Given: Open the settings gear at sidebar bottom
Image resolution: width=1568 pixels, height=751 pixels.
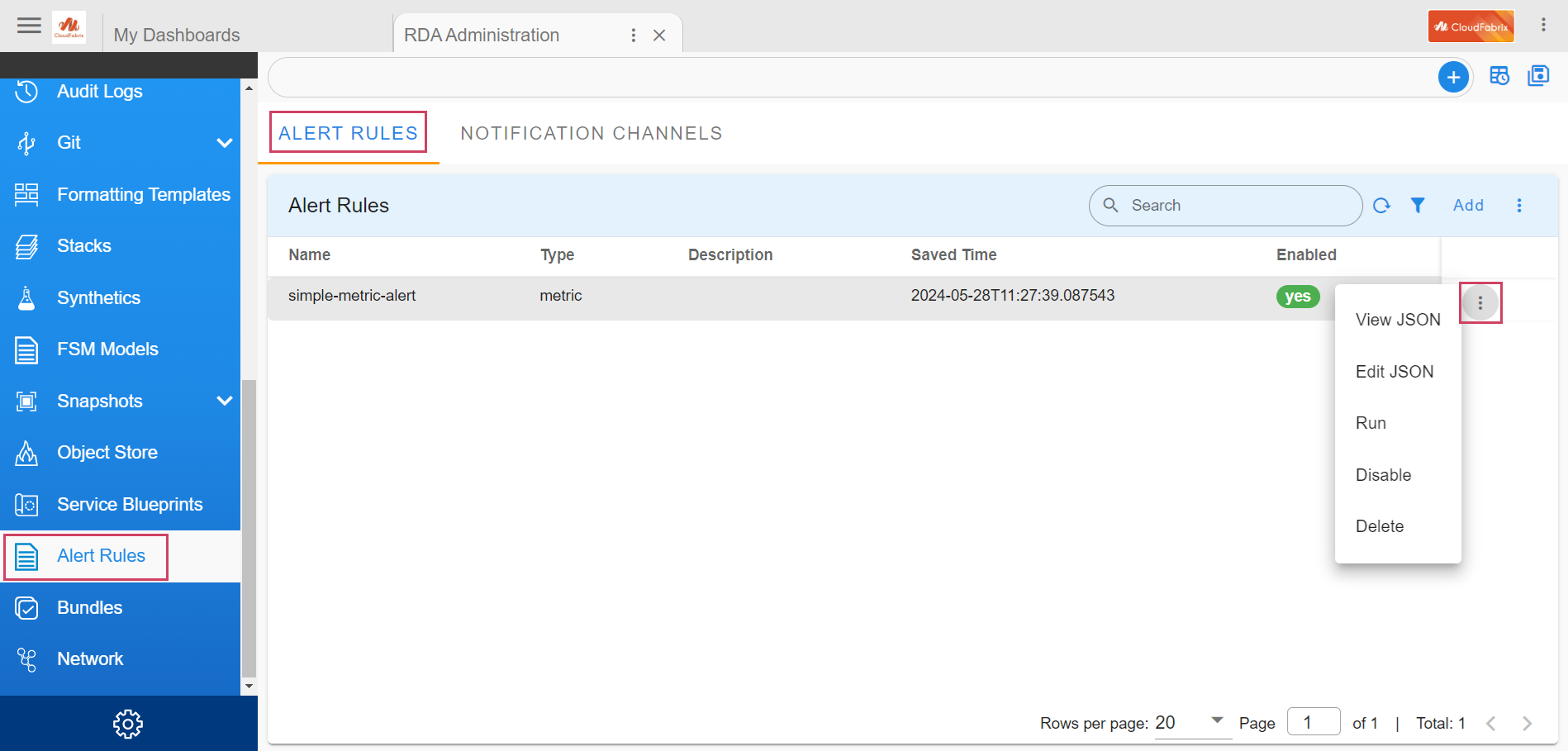Looking at the screenshot, I should [128, 724].
